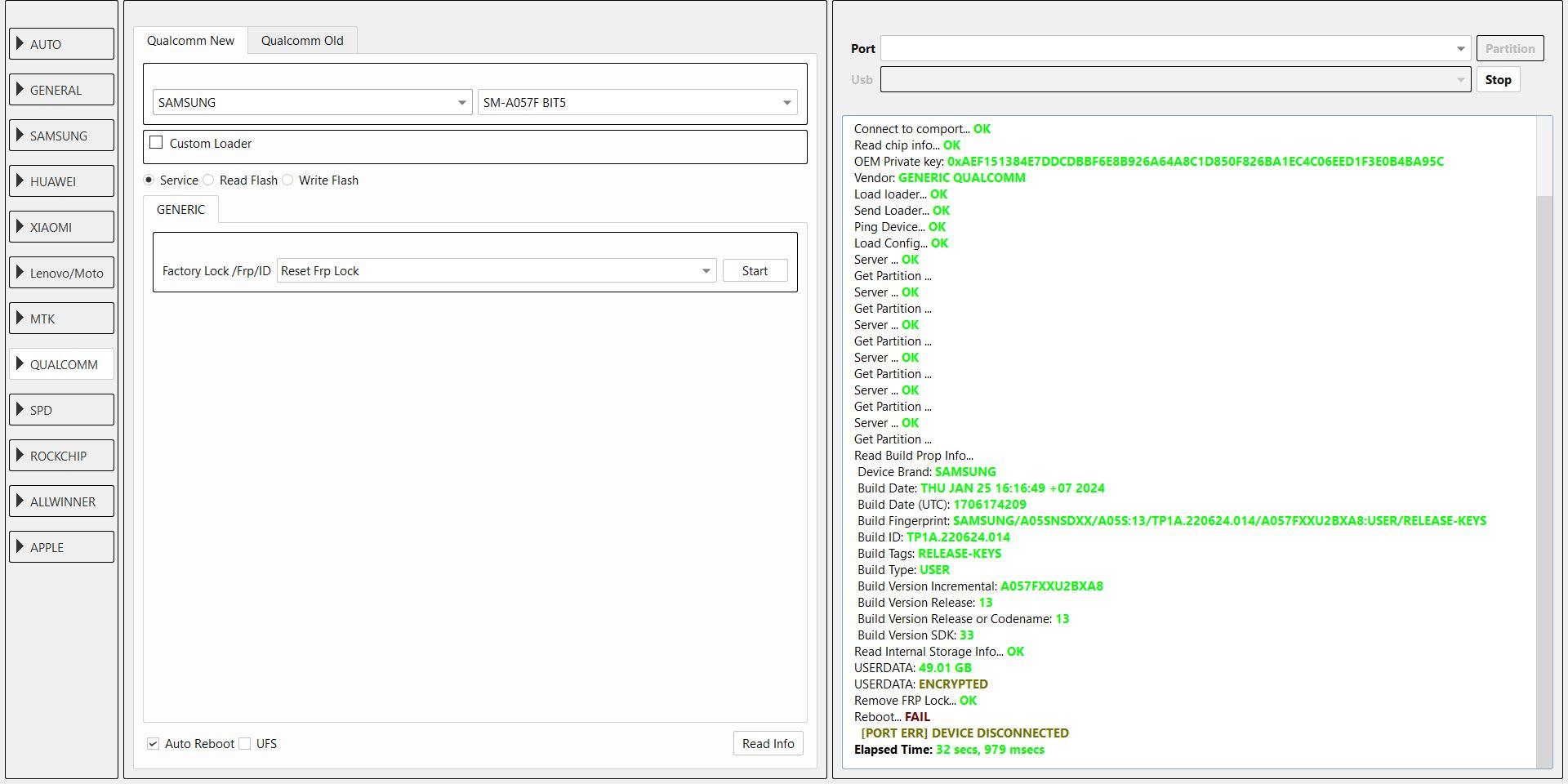Image resolution: width=1568 pixels, height=784 pixels.
Task: Open the Reset Frp Lock dropdown
Action: pyautogui.click(x=496, y=271)
